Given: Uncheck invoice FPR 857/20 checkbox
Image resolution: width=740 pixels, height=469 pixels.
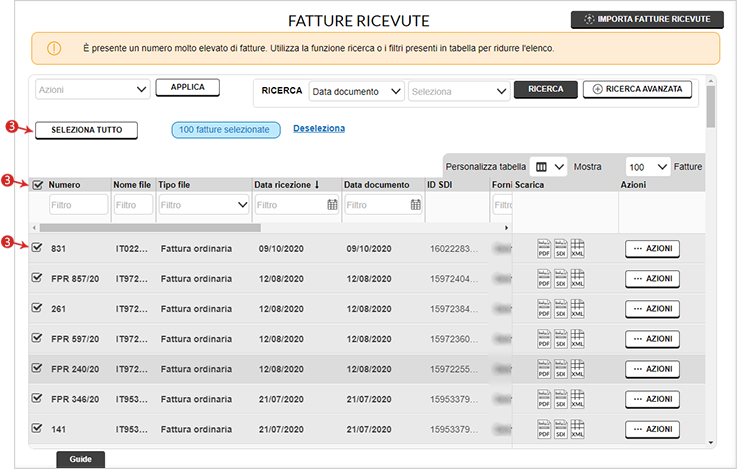Looking at the screenshot, I should (x=37, y=277).
